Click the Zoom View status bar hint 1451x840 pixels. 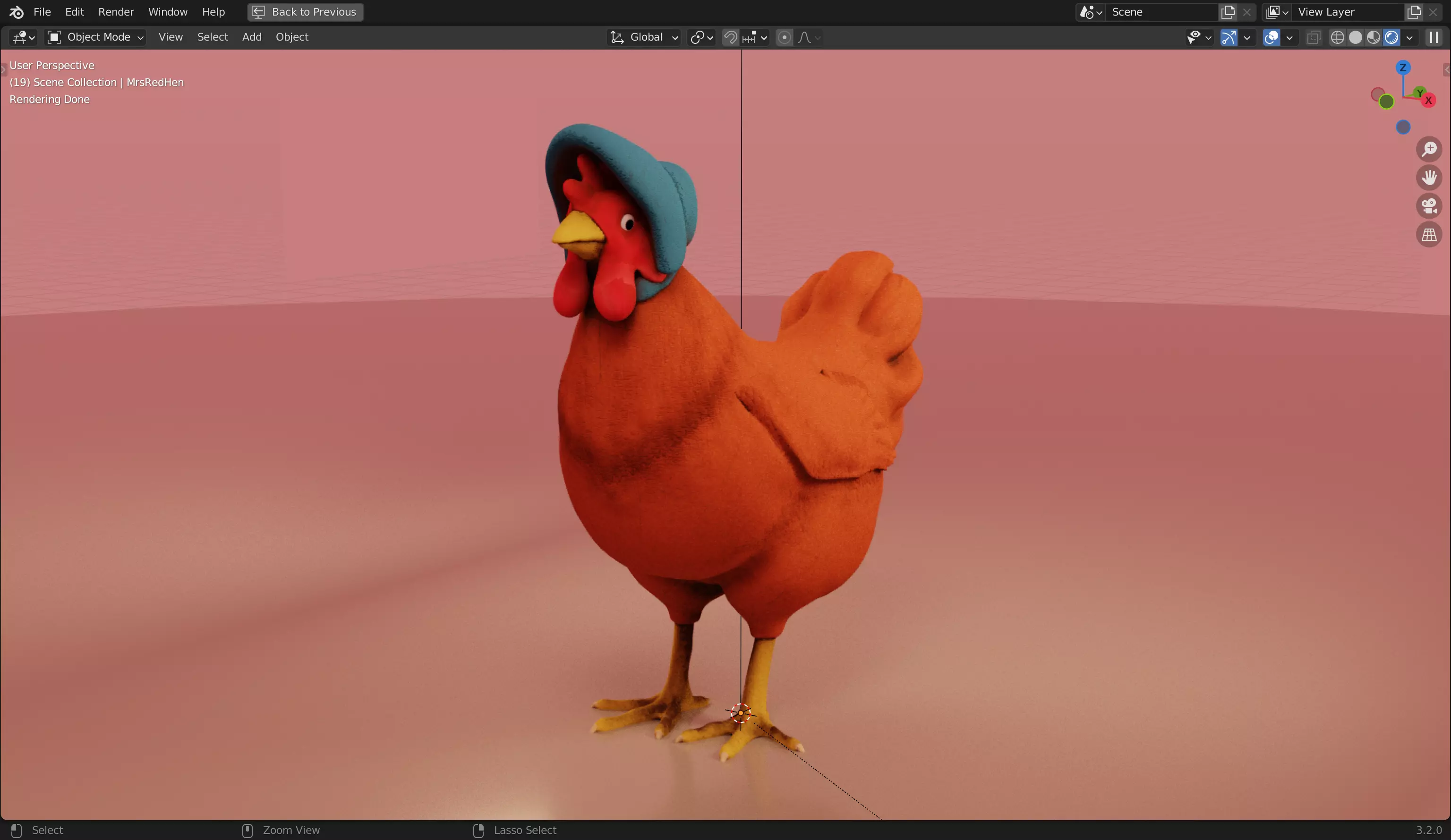pos(291,830)
